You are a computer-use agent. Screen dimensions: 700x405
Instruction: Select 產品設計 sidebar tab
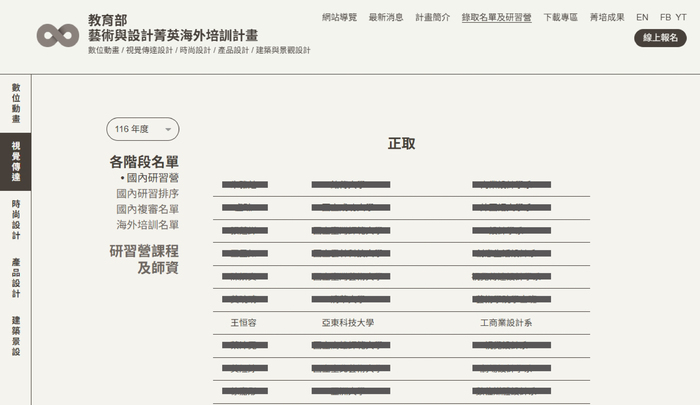[x=16, y=278]
